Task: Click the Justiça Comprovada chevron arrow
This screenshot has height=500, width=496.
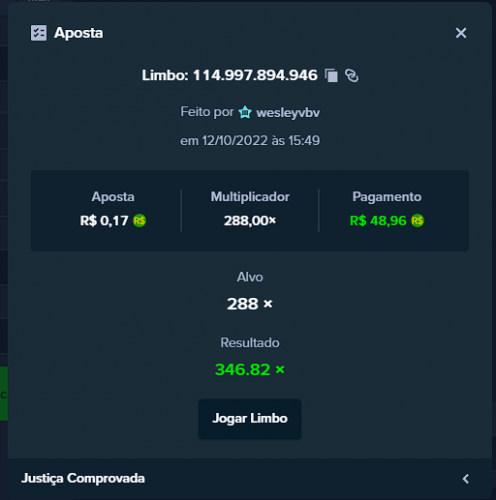Action: 466,479
